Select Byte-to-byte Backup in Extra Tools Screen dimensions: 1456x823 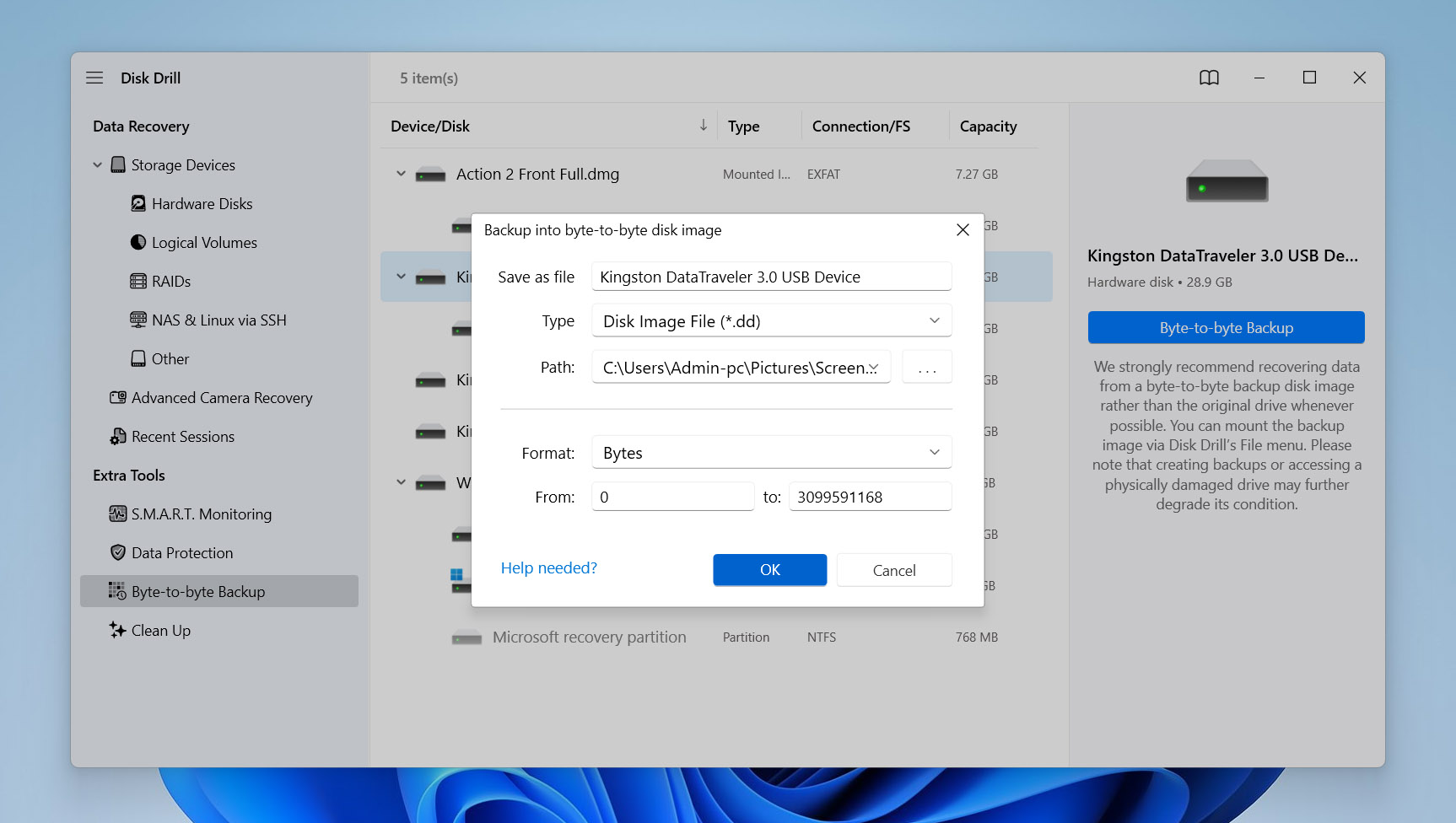(219, 591)
